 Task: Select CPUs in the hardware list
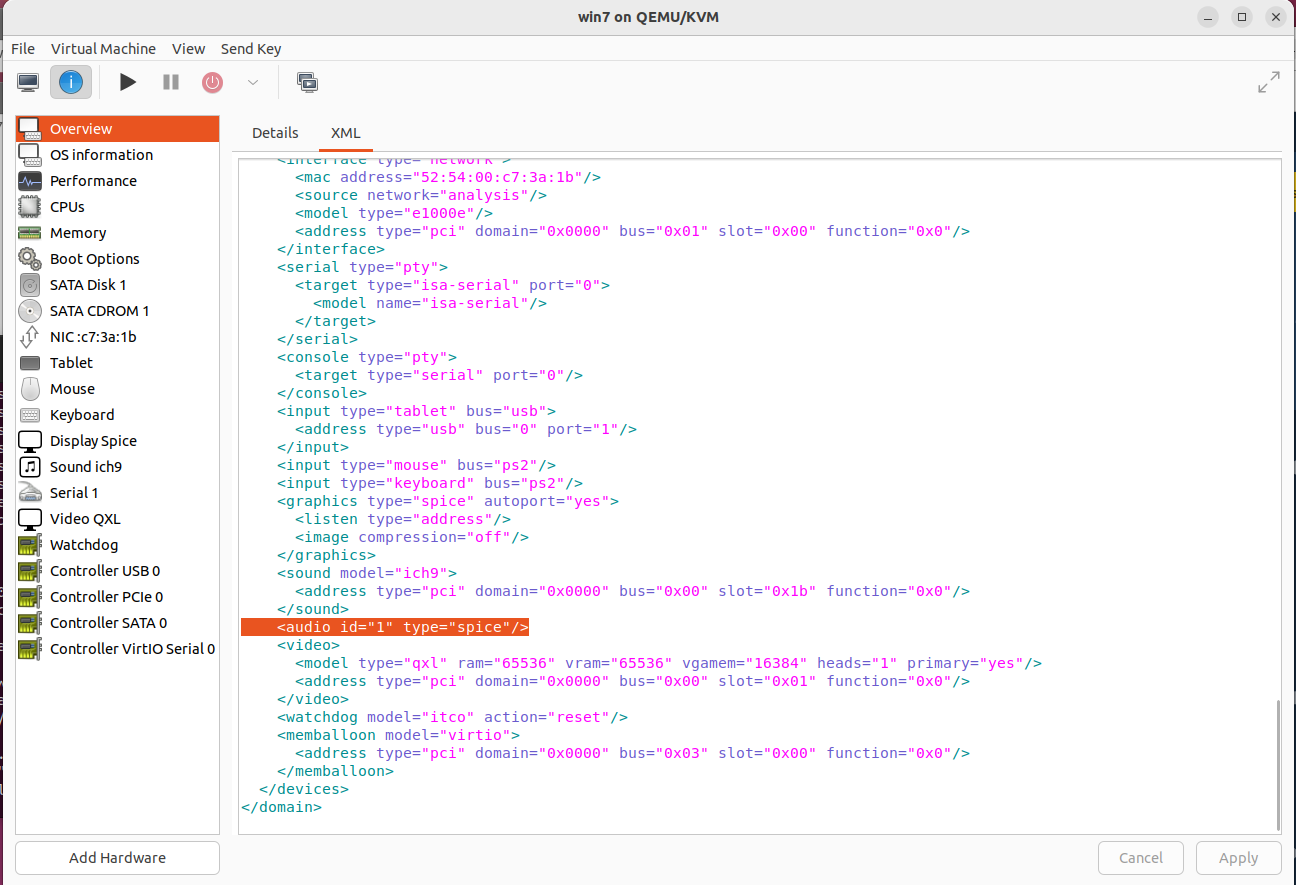pyautogui.click(x=67, y=207)
